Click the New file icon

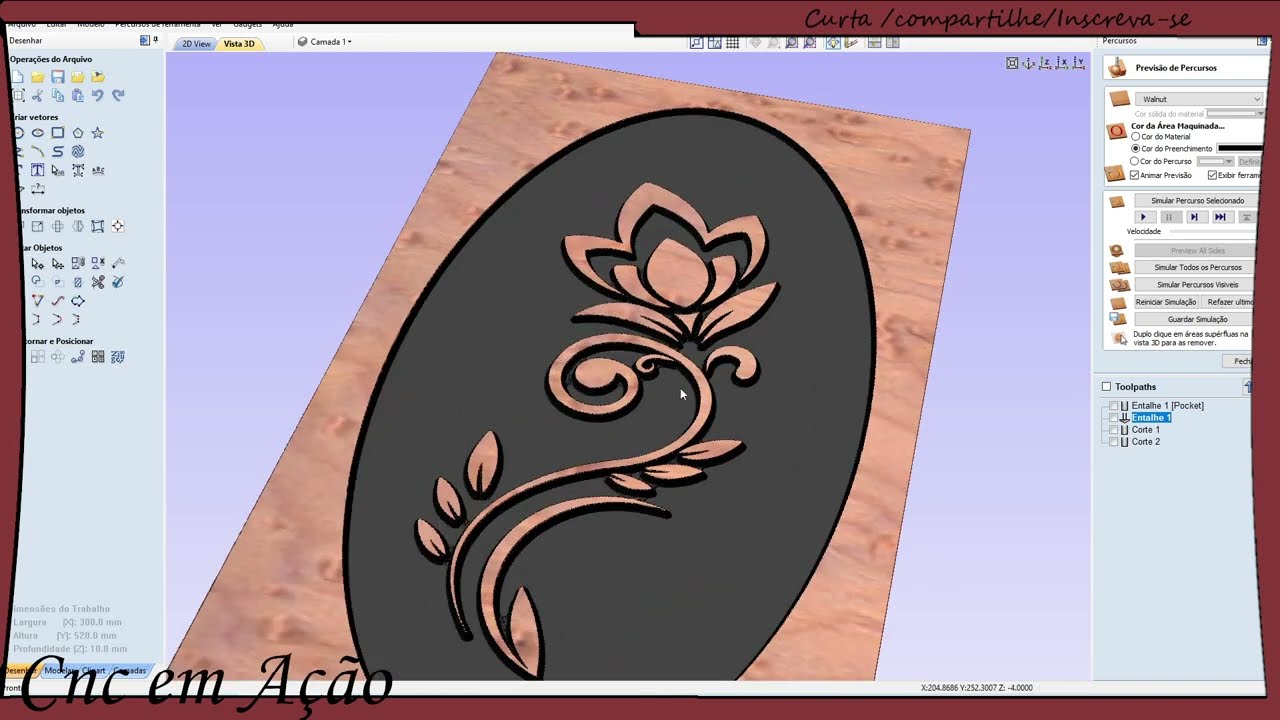[x=18, y=77]
